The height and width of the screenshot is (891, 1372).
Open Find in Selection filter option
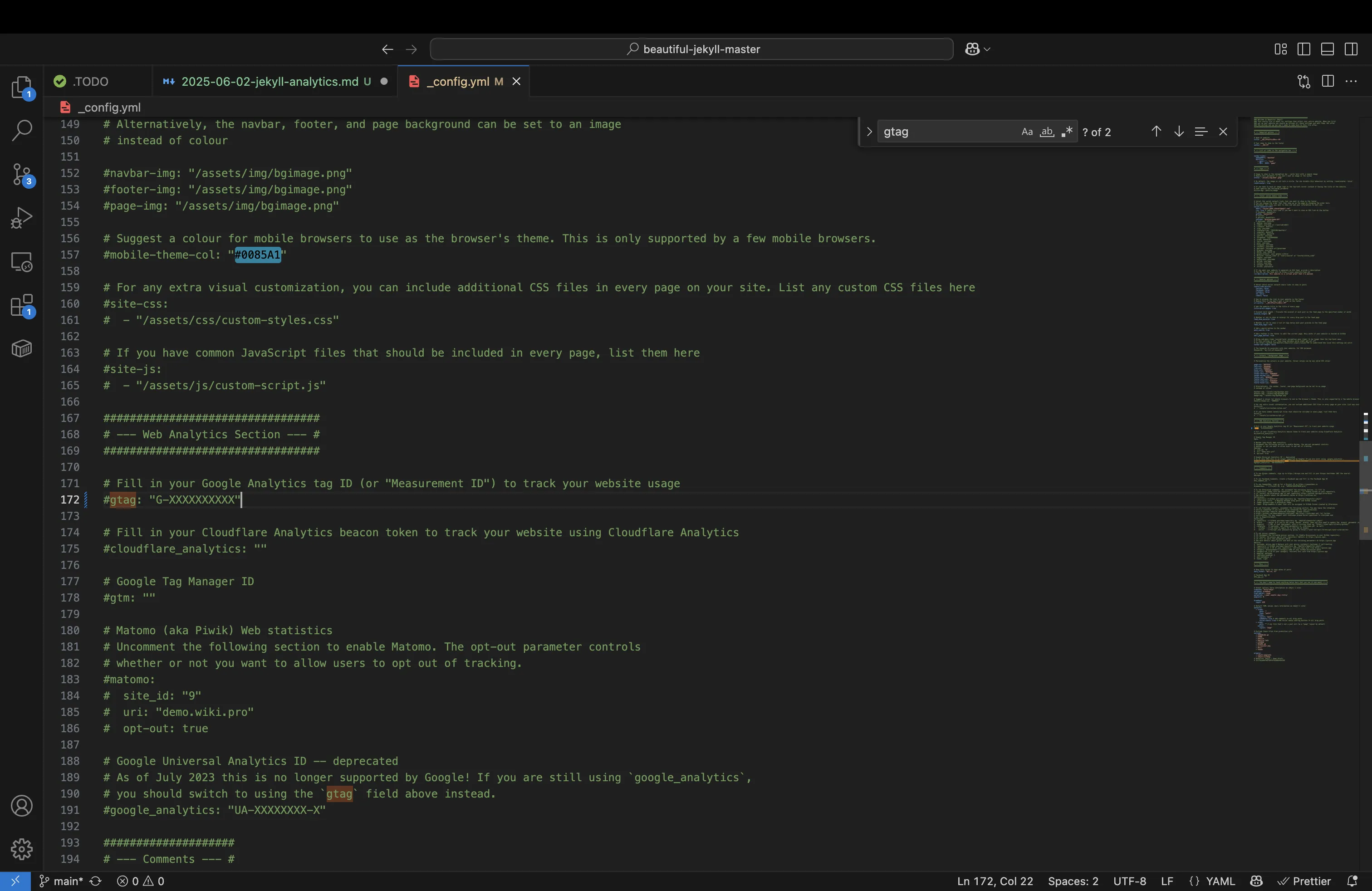point(1200,132)
